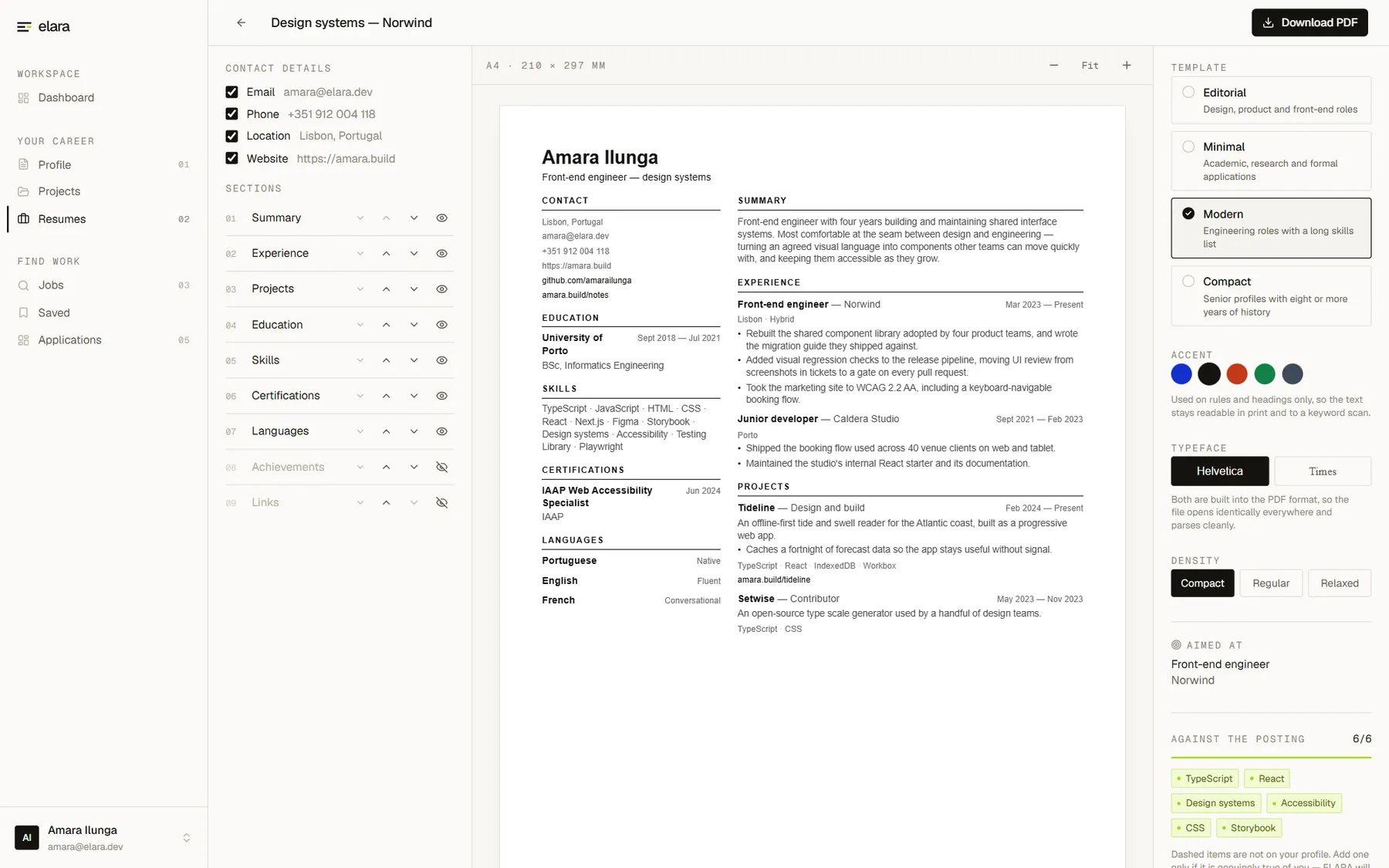Expand the Languages section chevron
The width and height of the screenshot is (1389, 868).
point(360,431)
